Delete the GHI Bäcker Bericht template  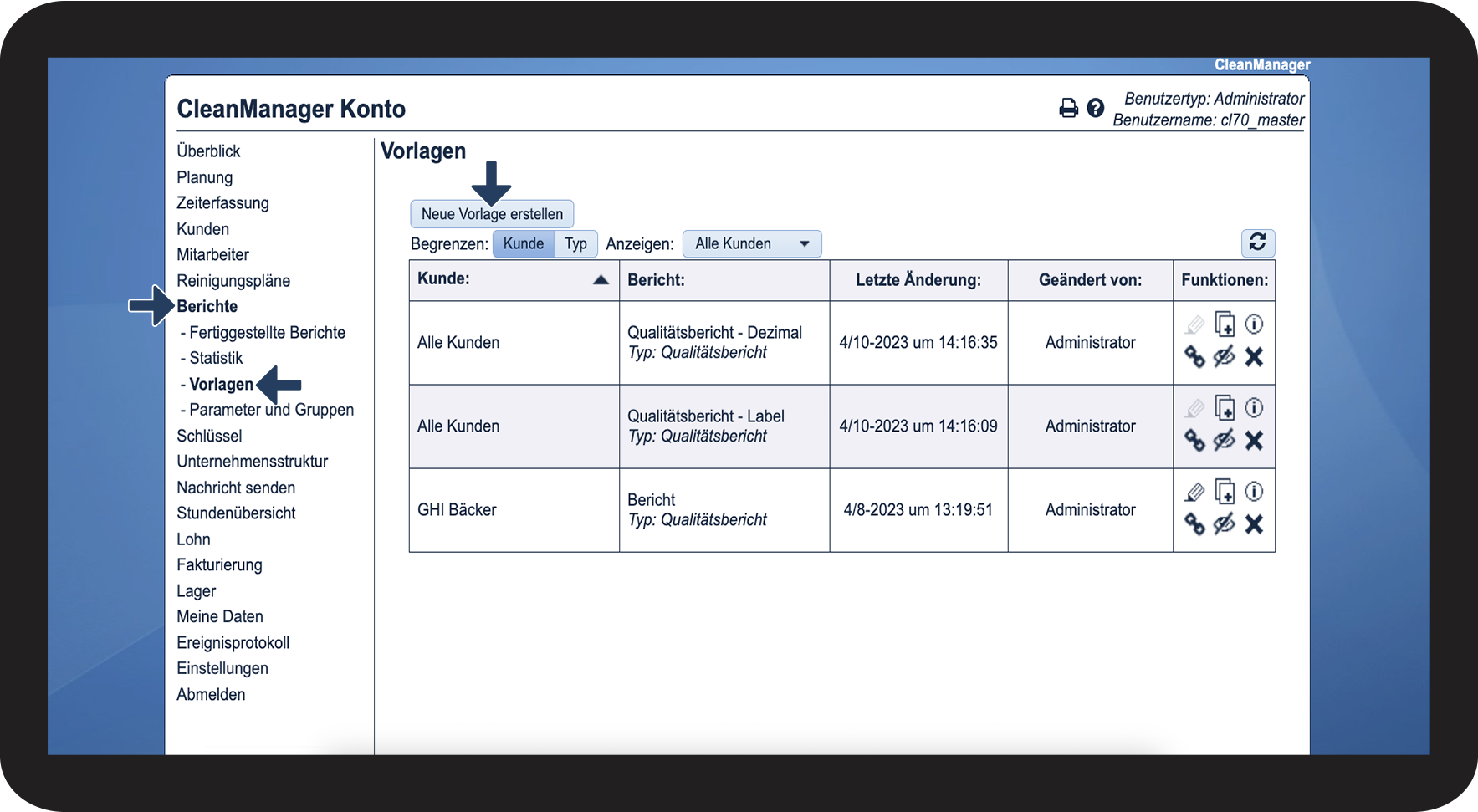tap(1254, 524)
